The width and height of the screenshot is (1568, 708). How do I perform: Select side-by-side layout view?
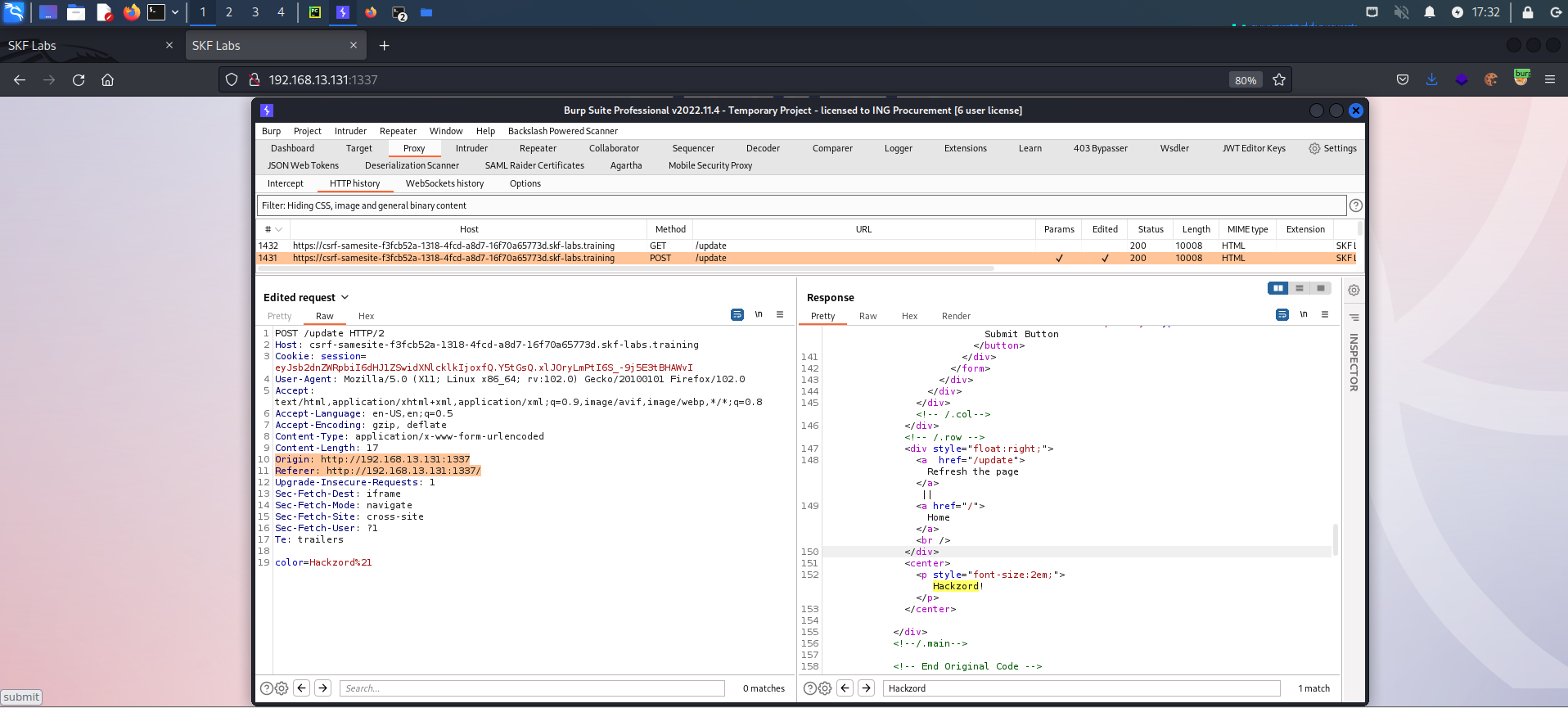tap(1277, 288)
